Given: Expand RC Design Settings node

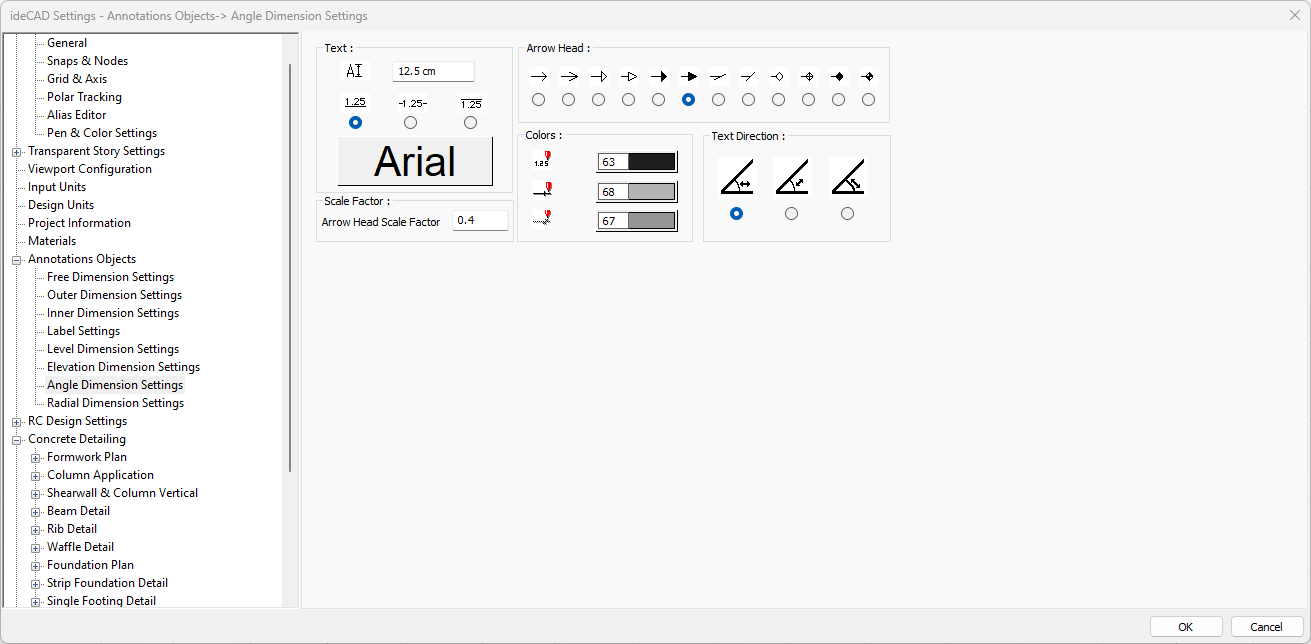Looking at the screenshot, I should pos(17,422).
